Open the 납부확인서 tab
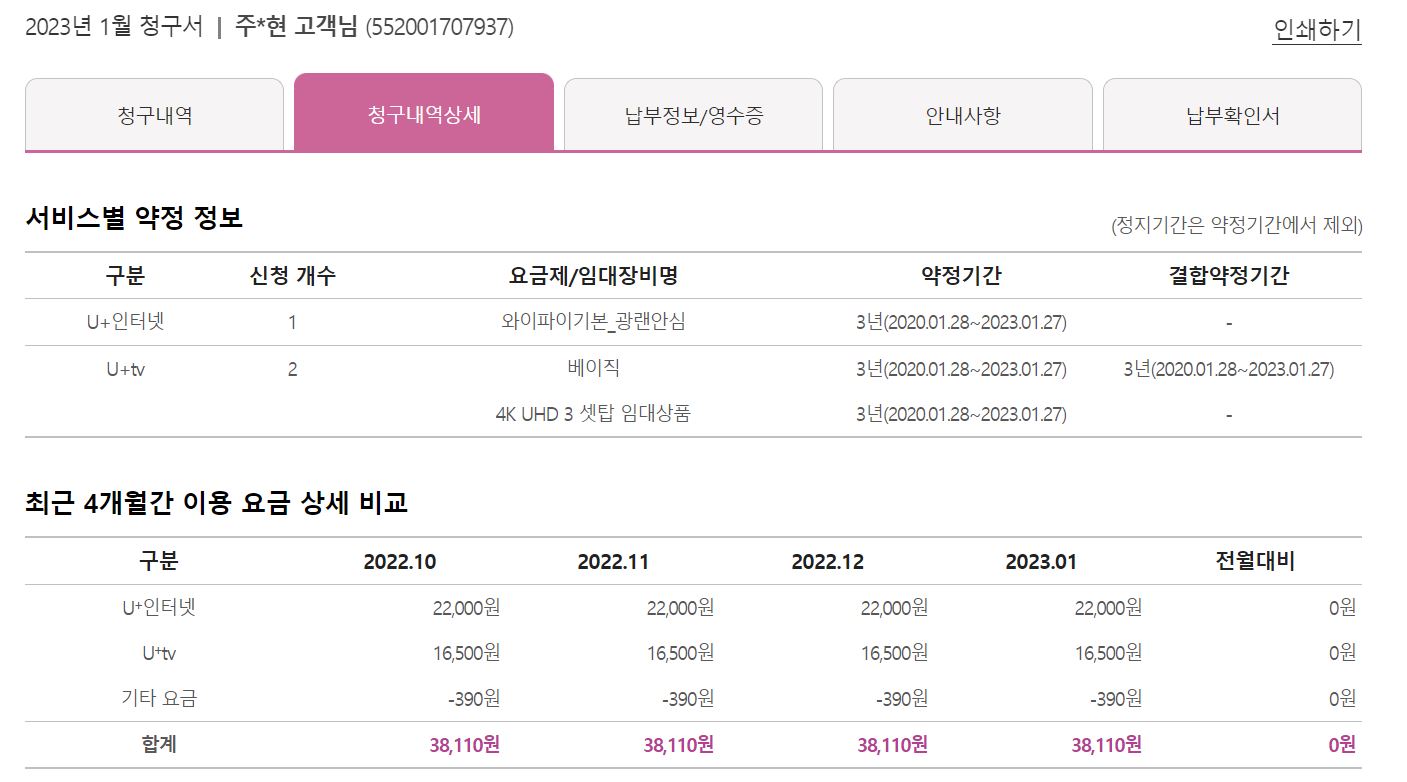 1232,115
